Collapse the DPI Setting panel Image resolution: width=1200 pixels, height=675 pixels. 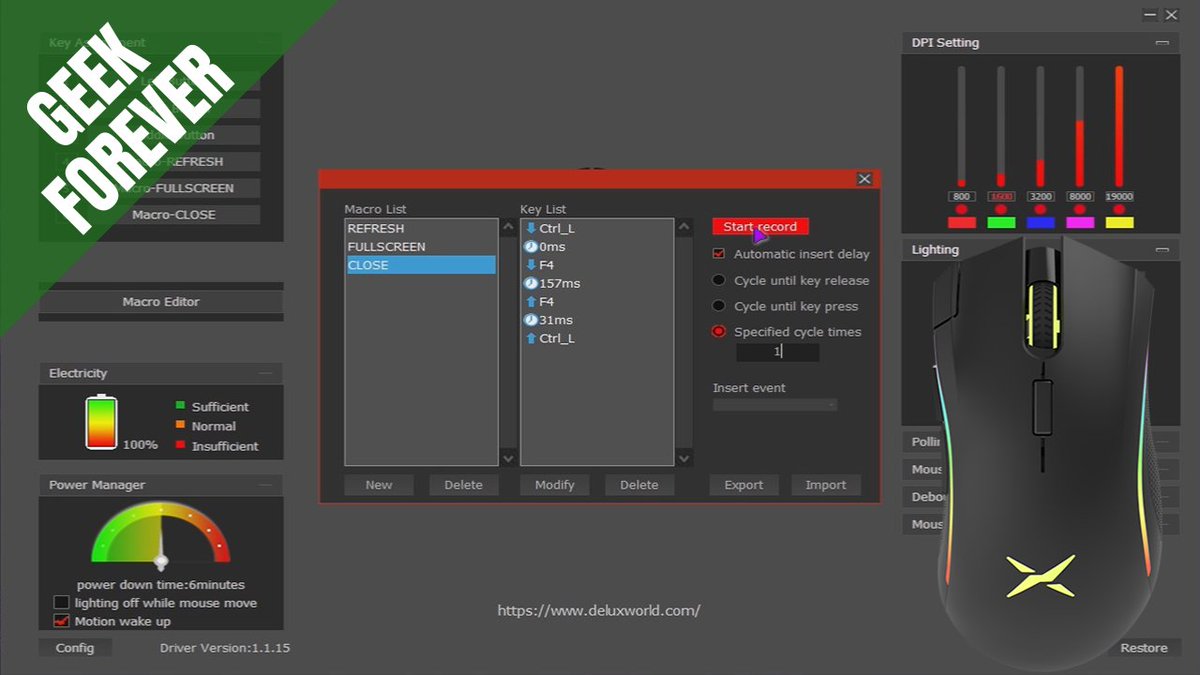coord(1161,43)
